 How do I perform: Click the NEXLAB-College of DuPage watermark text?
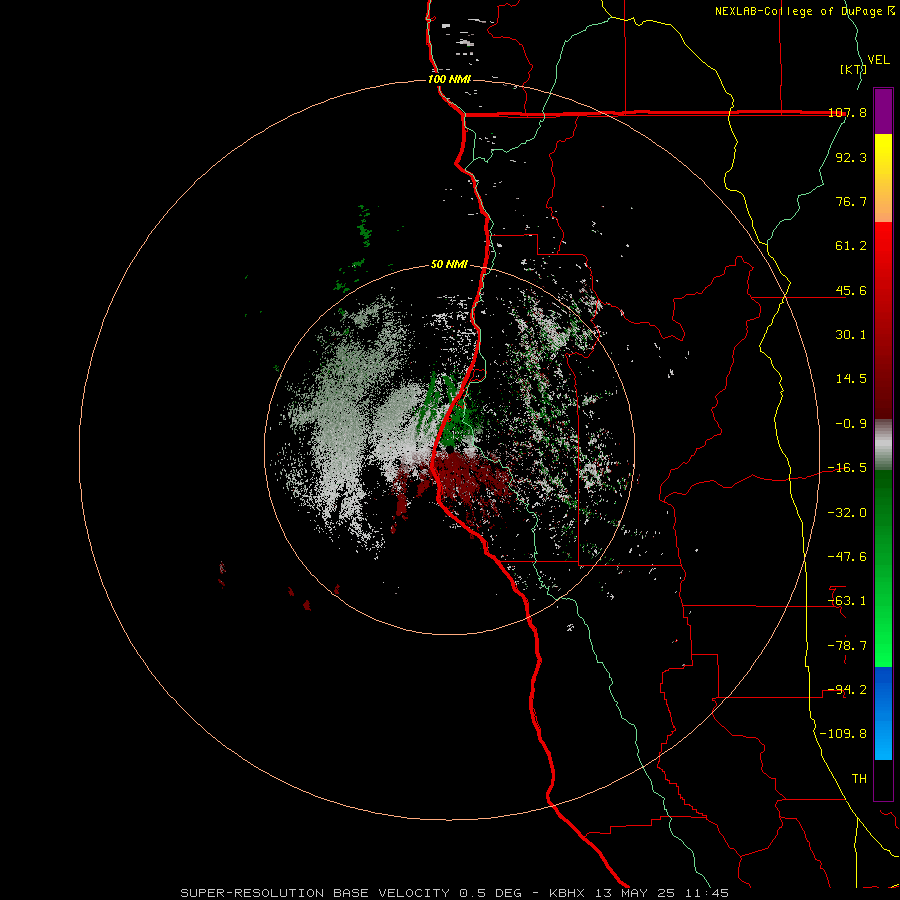pos(804,11)
